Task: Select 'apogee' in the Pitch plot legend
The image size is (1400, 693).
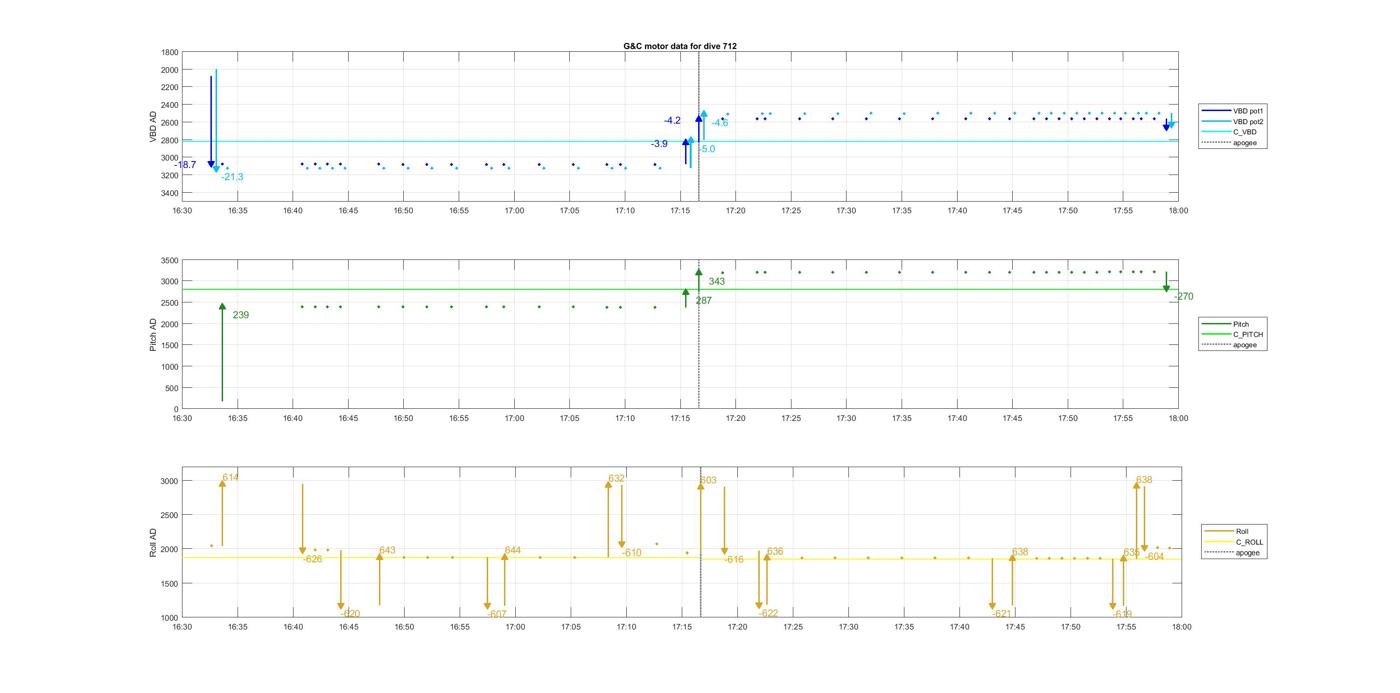Action: point(1235,345)
